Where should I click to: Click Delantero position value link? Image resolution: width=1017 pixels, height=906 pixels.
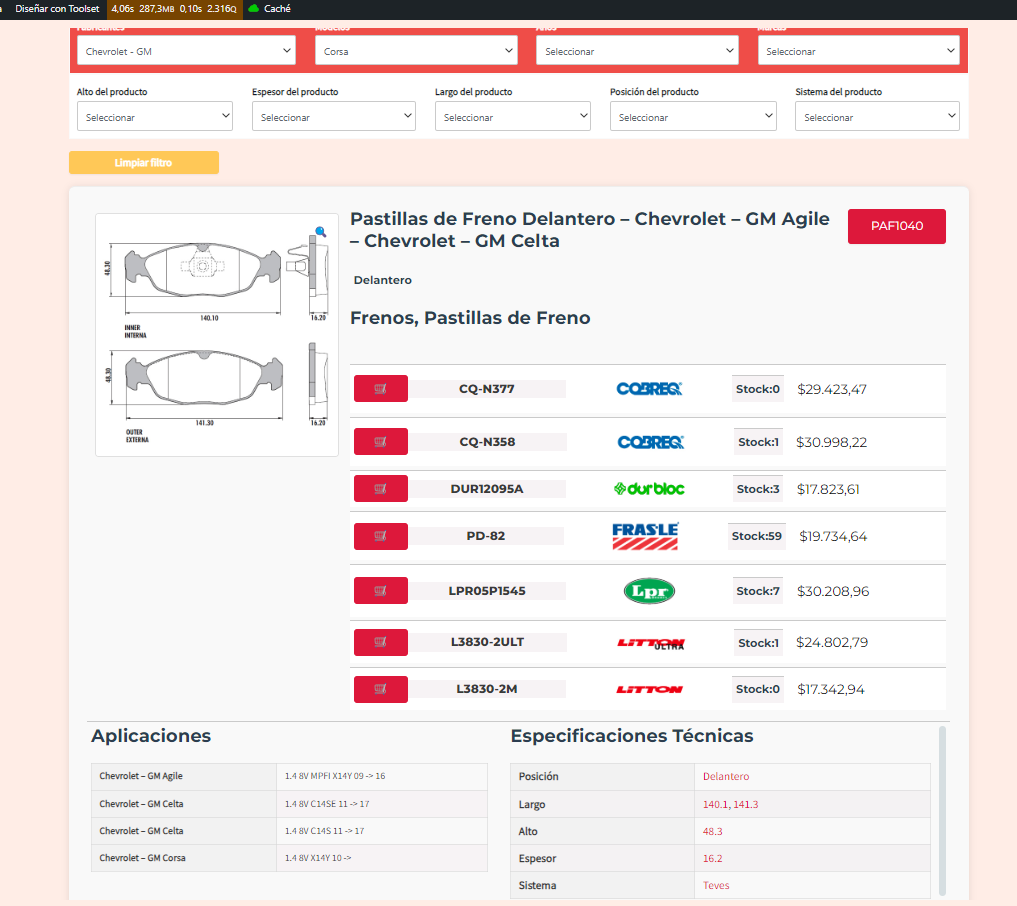726,776
